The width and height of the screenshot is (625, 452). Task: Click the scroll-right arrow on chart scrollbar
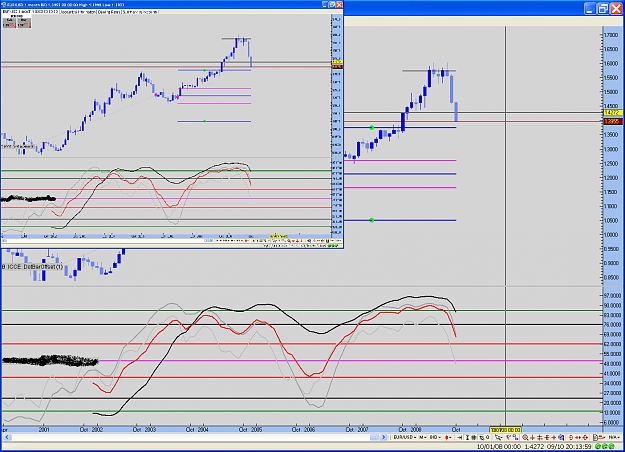[x=383, y=437]
